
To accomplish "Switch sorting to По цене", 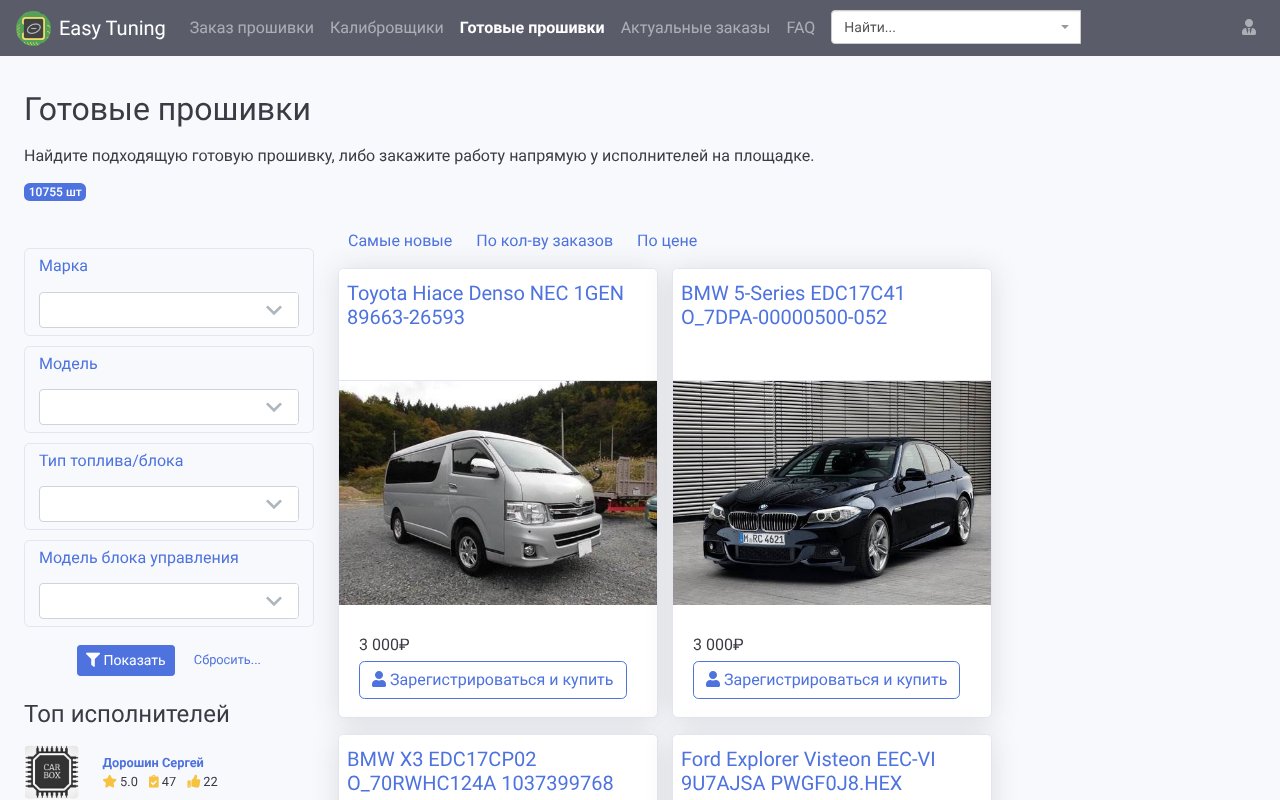I will (x=666, y=240).
